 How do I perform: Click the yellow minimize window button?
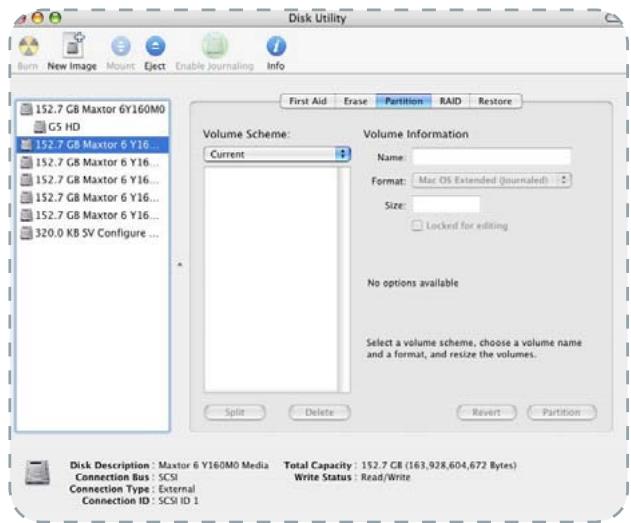point(37,18)
